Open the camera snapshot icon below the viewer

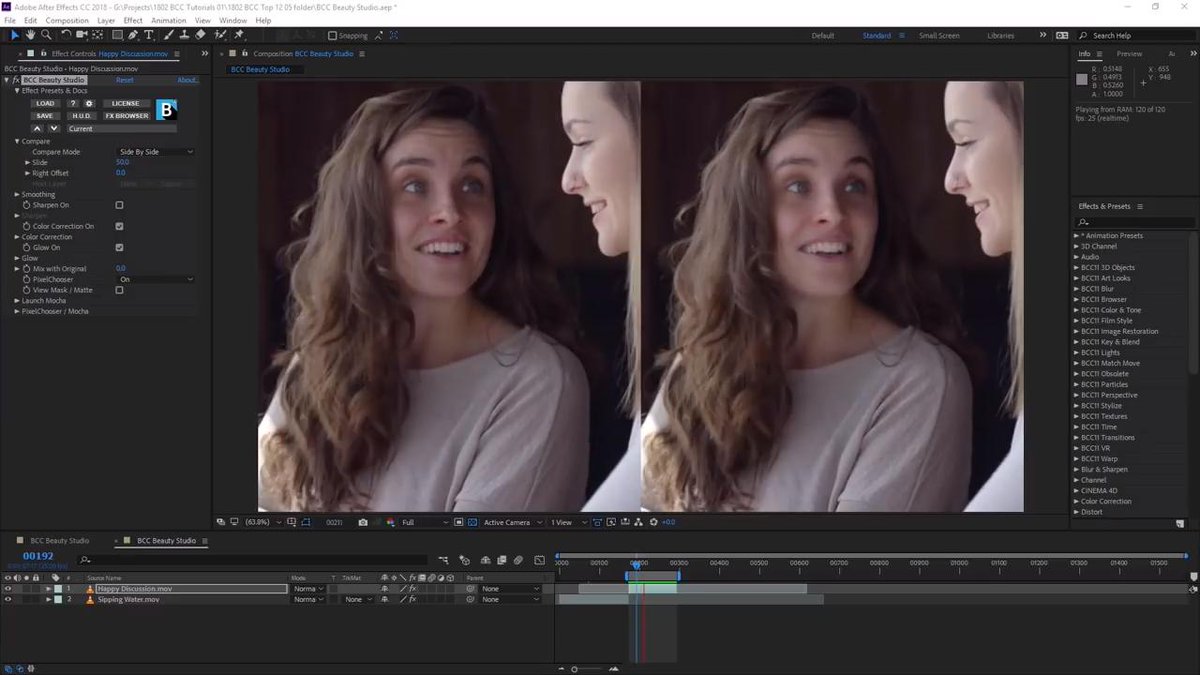362,521
